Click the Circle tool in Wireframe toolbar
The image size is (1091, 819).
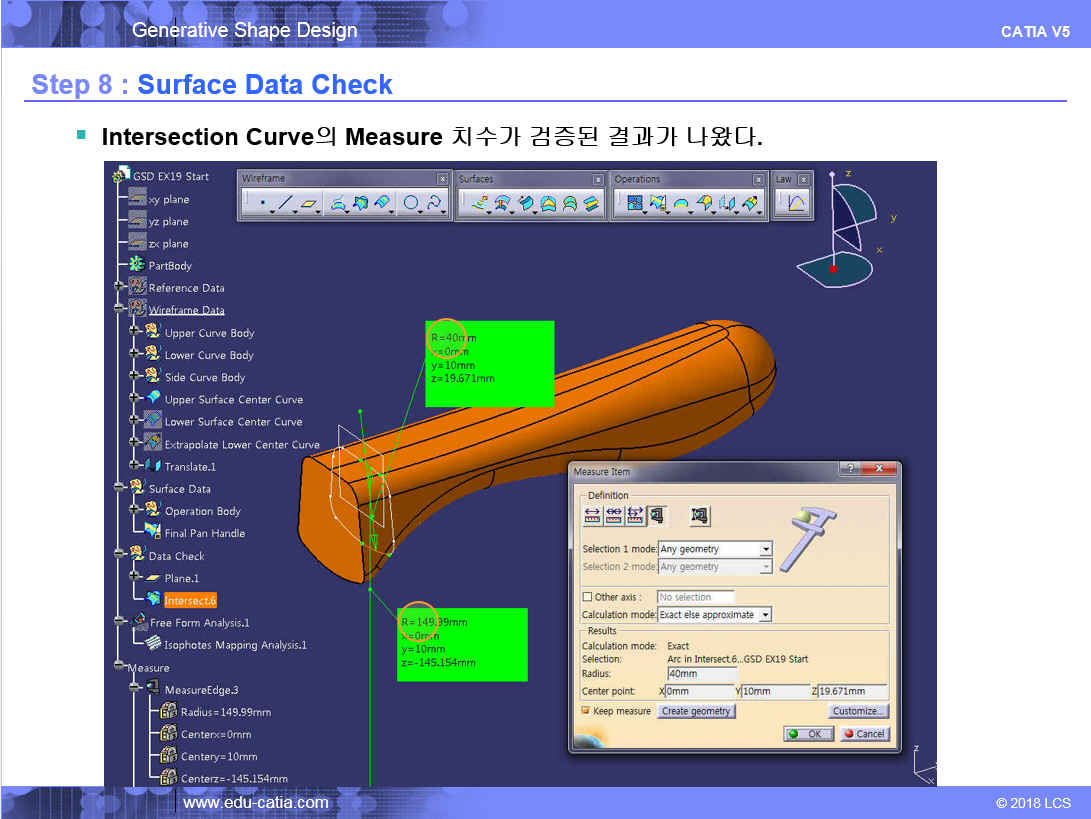(410, 204)
